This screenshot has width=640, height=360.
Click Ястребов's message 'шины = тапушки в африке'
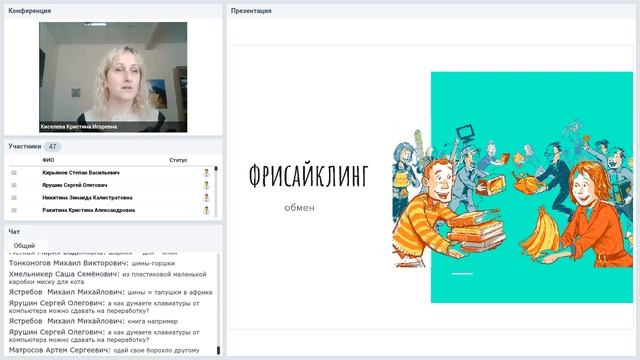coord(111,292)
